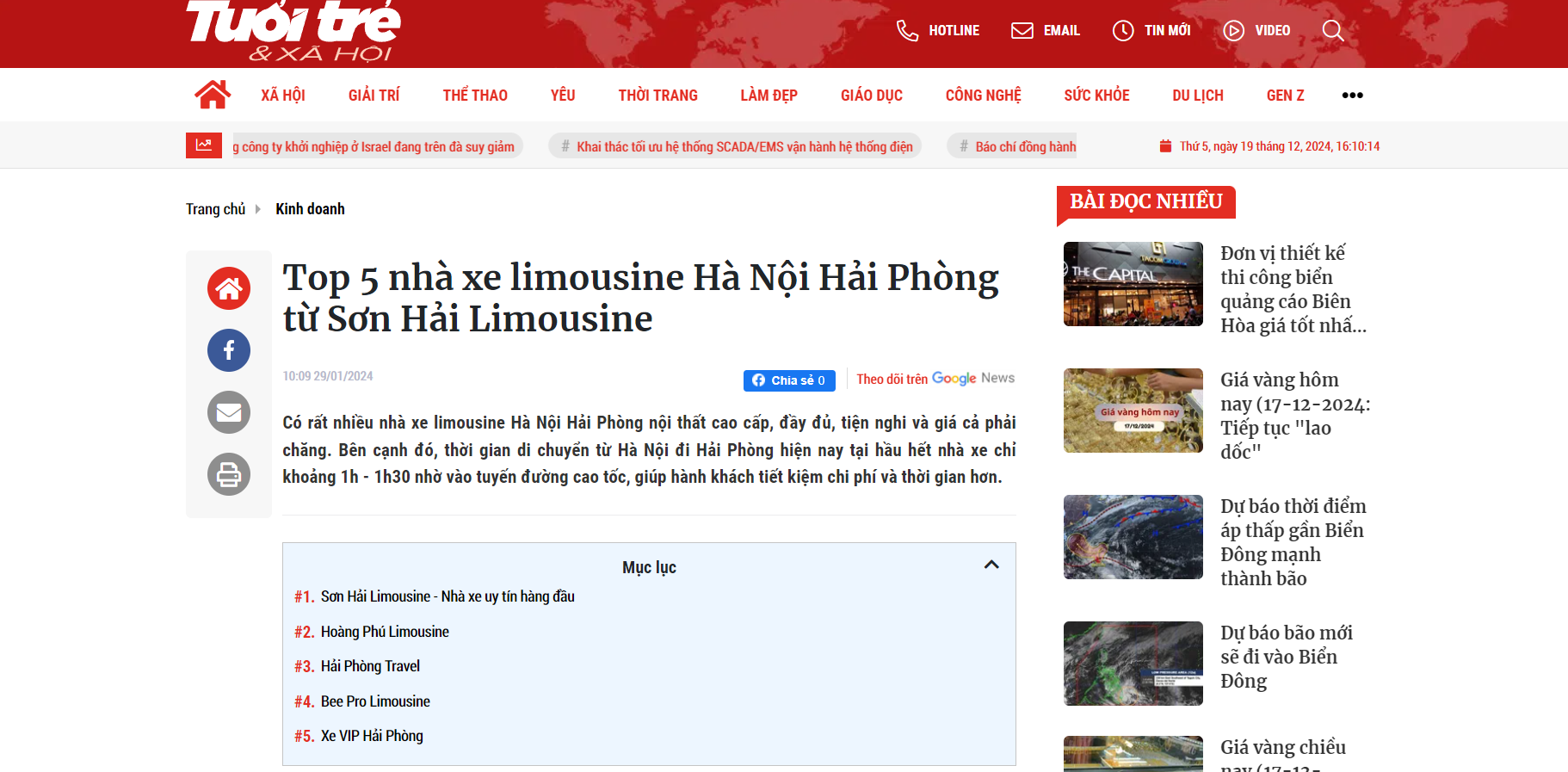The width and height of the screenshot is (1568, 772).
Task: Click the video play icon
Action: coord(1234,31)
